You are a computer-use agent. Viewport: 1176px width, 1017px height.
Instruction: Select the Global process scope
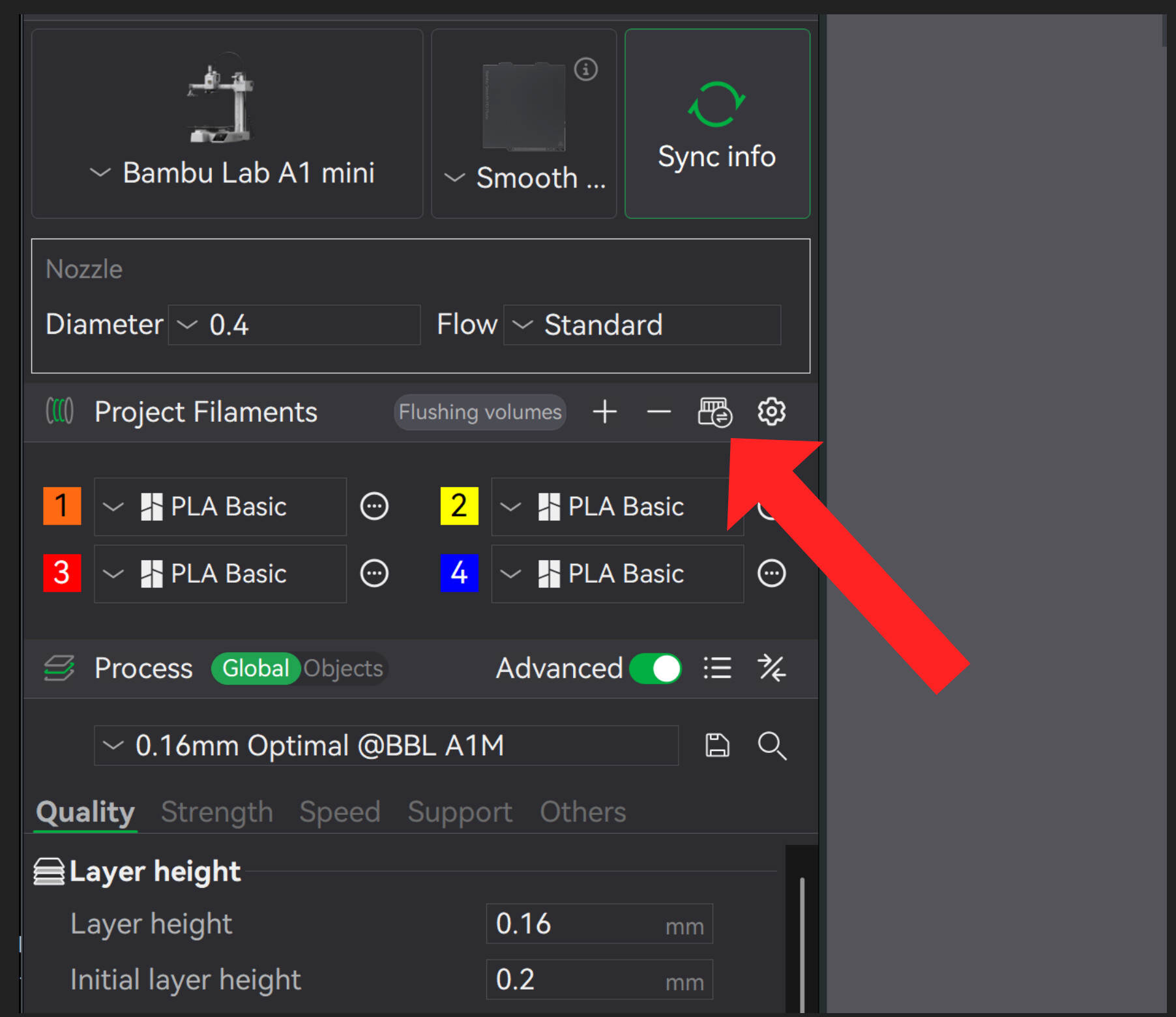pos(256,668)
